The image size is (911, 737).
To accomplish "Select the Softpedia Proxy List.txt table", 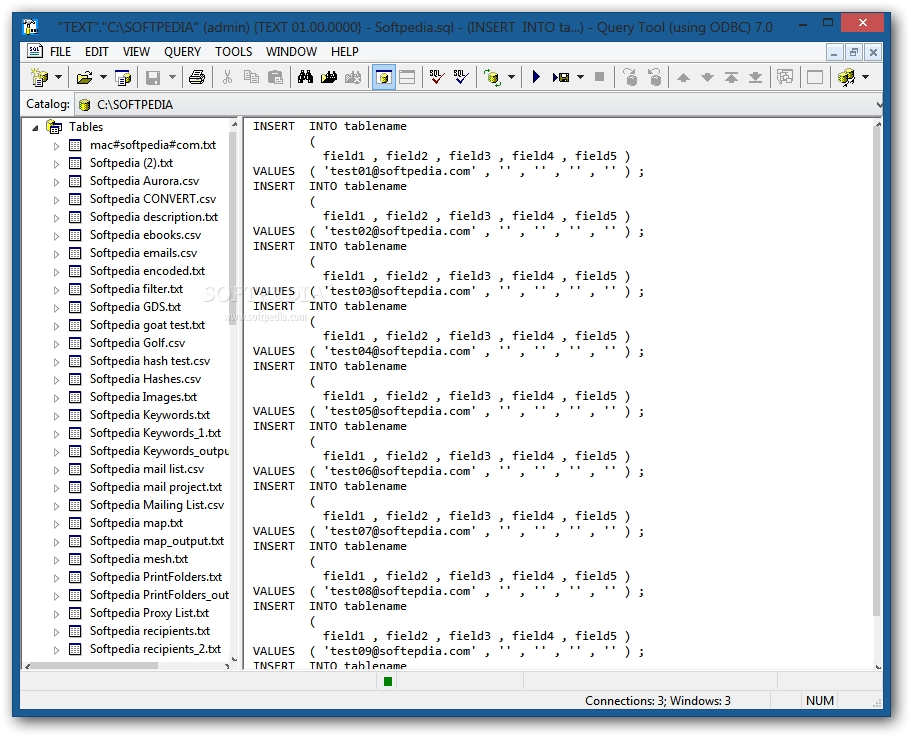I will point(149,613).
